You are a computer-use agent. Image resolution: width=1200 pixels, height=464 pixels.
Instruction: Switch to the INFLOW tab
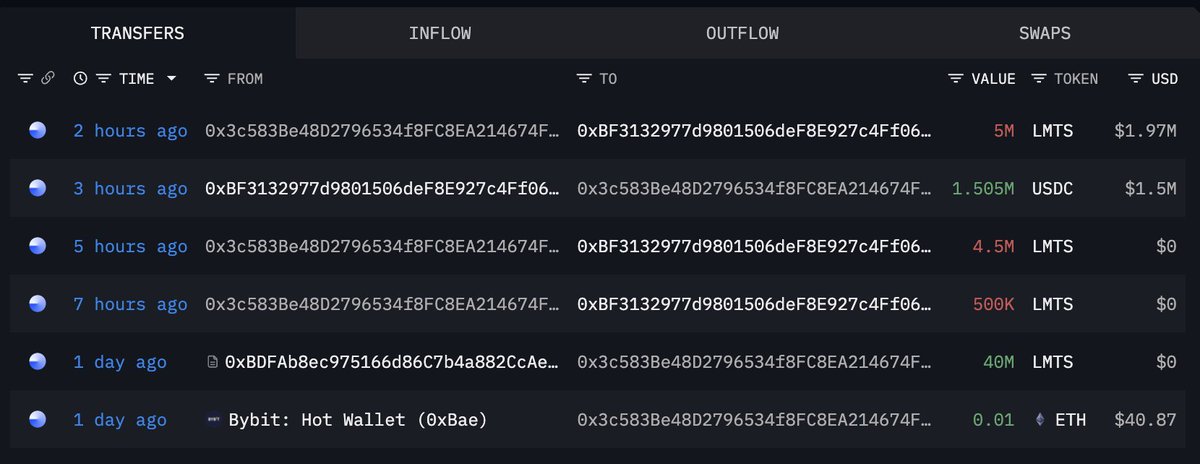(440, 33)
